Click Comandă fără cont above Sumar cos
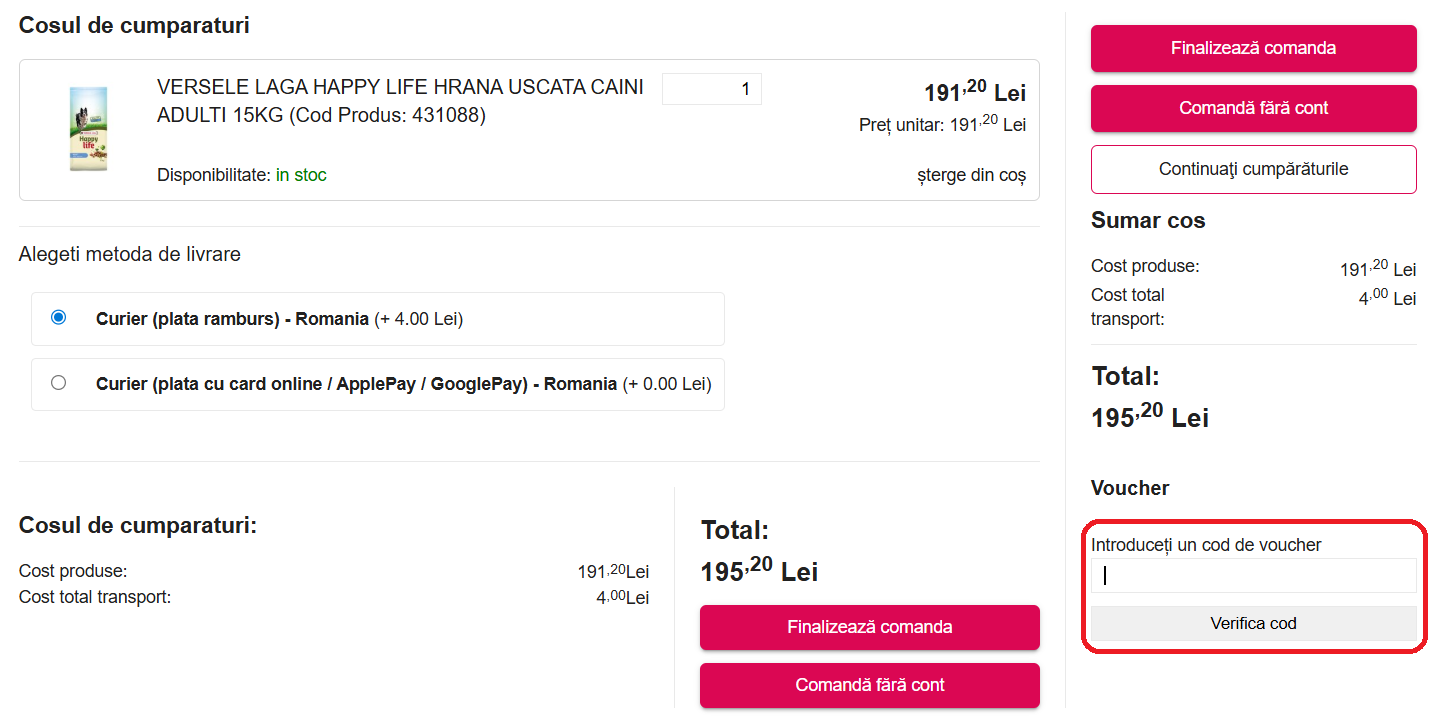1437x720 pixels. point(1253,108)
